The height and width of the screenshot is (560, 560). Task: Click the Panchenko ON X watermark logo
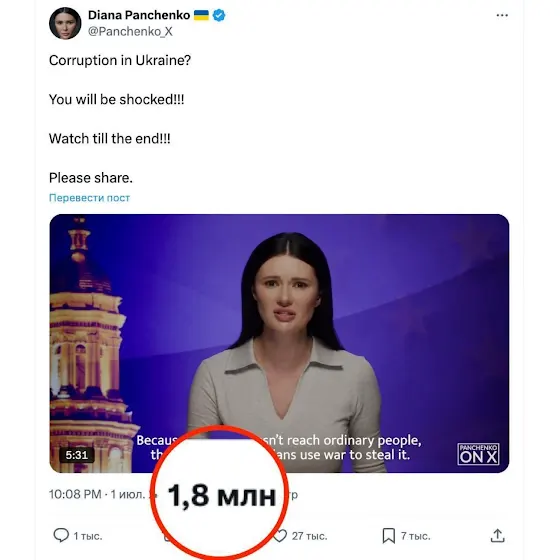coord(478,454)
